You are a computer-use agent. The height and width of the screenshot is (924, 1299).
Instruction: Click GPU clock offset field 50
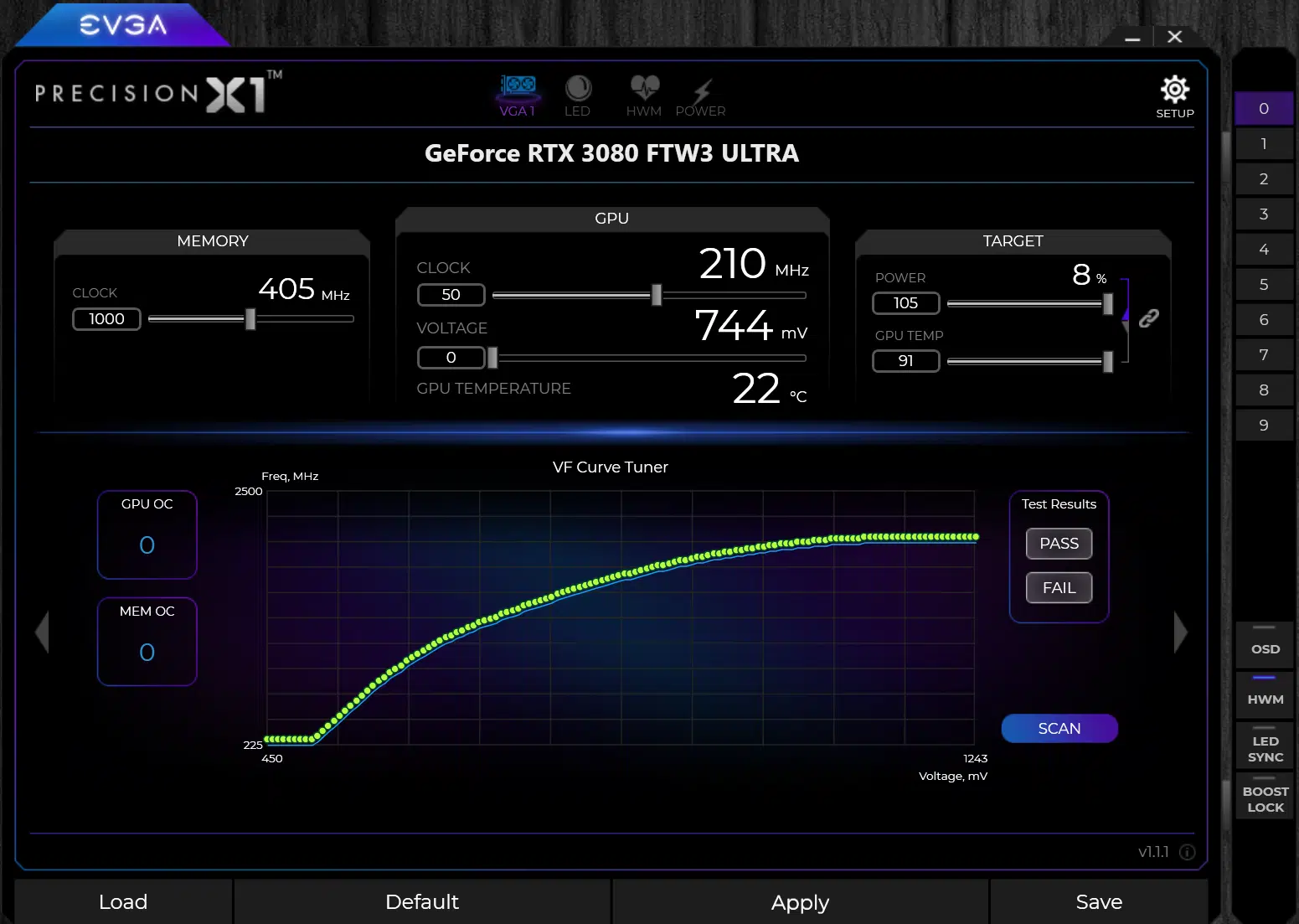(x=451, y=295)
